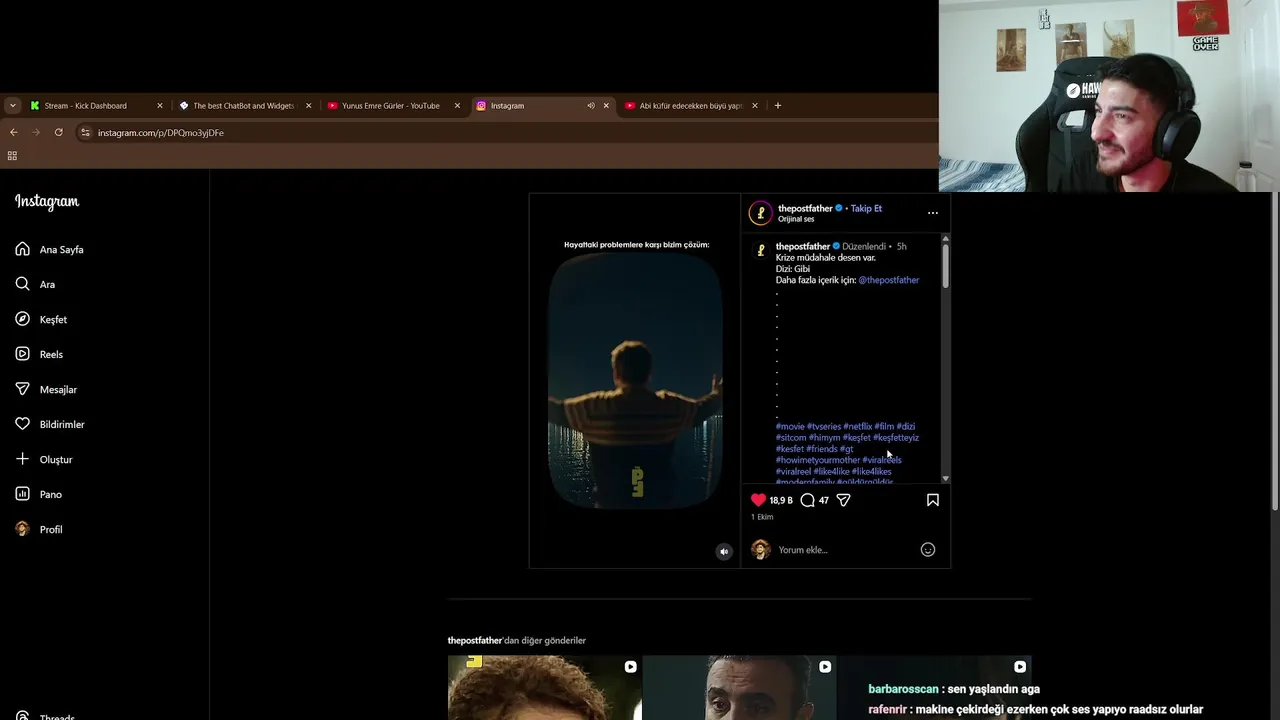Viewport: 1280px width, 720px height.
Task: Click @thepostfather mention in caption
Action: pos(888,280)
